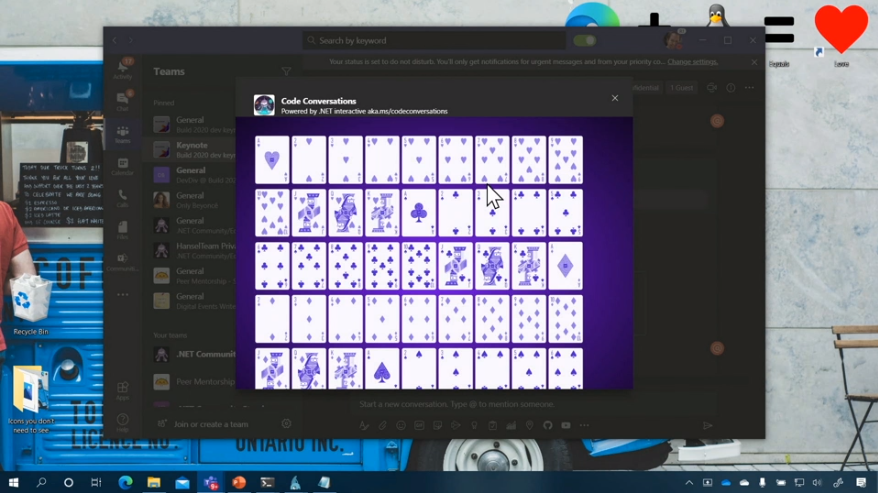Click the Code Conversations app avatar icon

tap(264, 105)
